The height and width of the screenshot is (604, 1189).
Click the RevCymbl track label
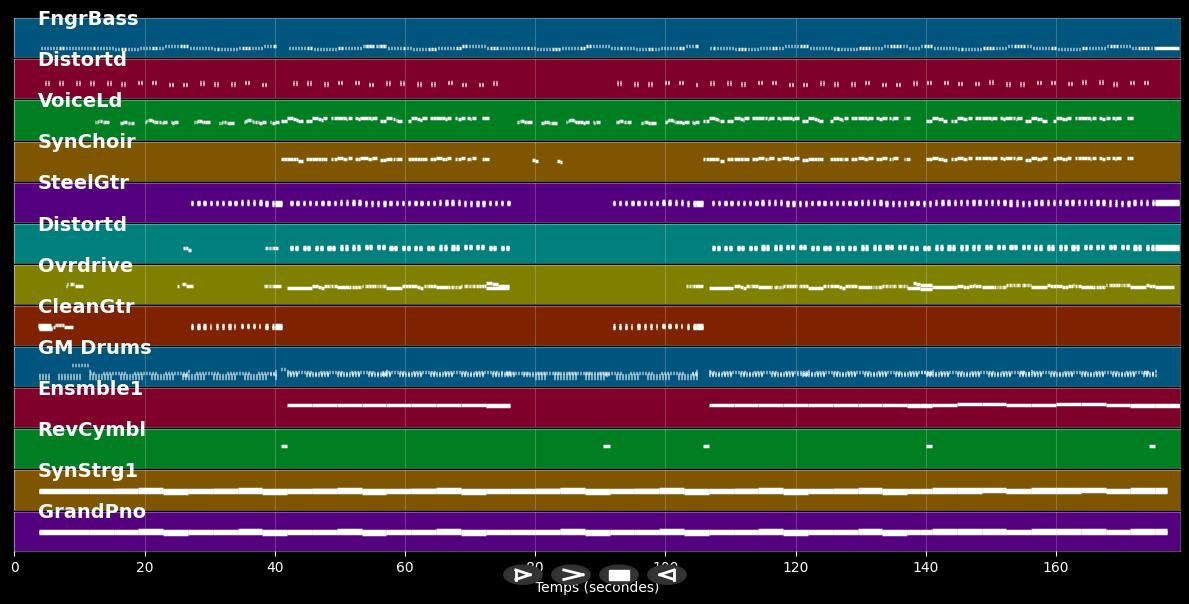(91, 430)
